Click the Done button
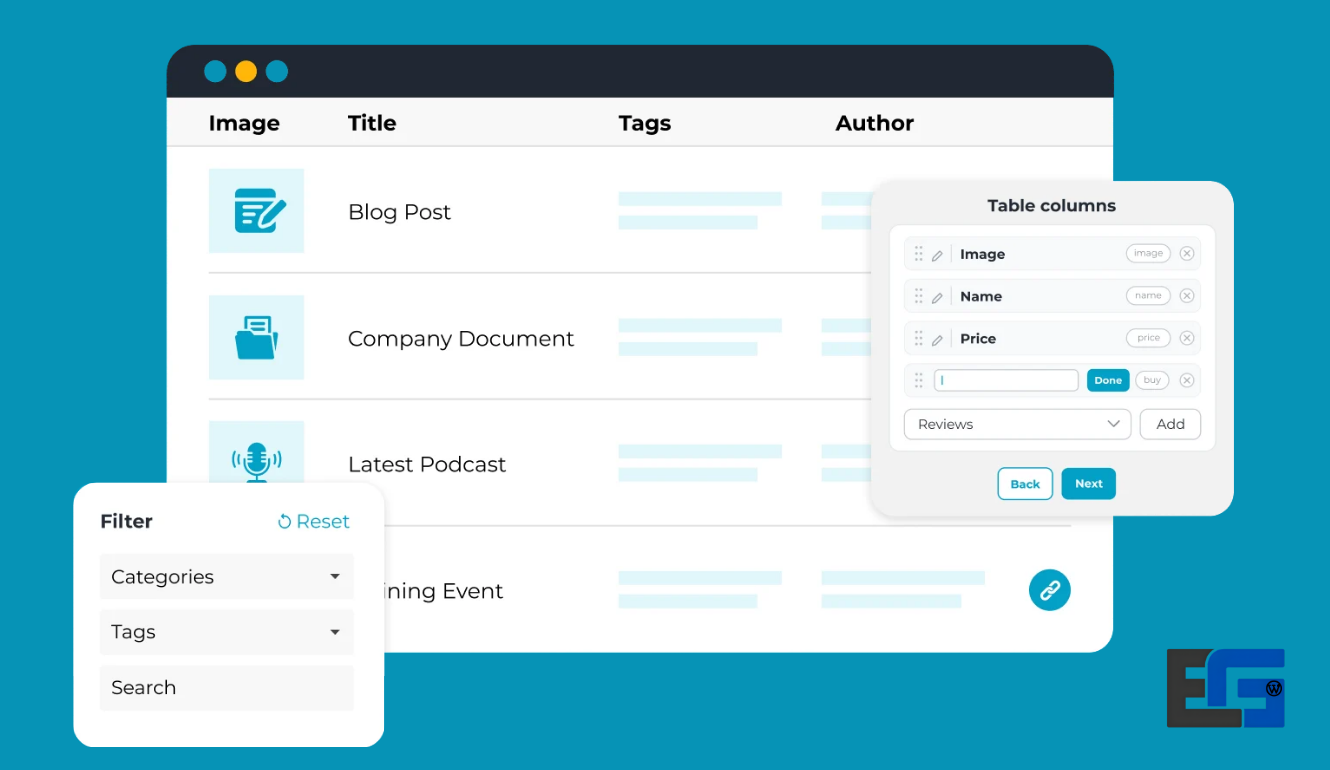 pyautogui.click(x=1108, y=380)
